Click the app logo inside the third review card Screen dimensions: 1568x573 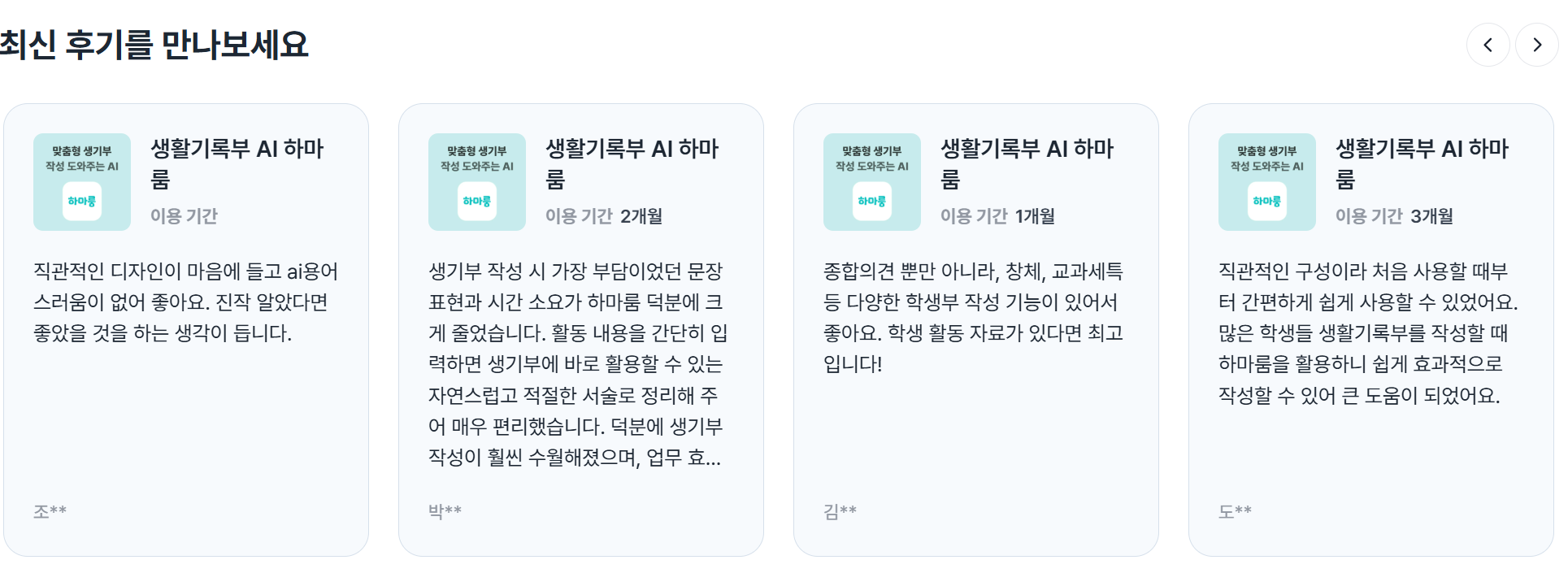pos(871,181)
